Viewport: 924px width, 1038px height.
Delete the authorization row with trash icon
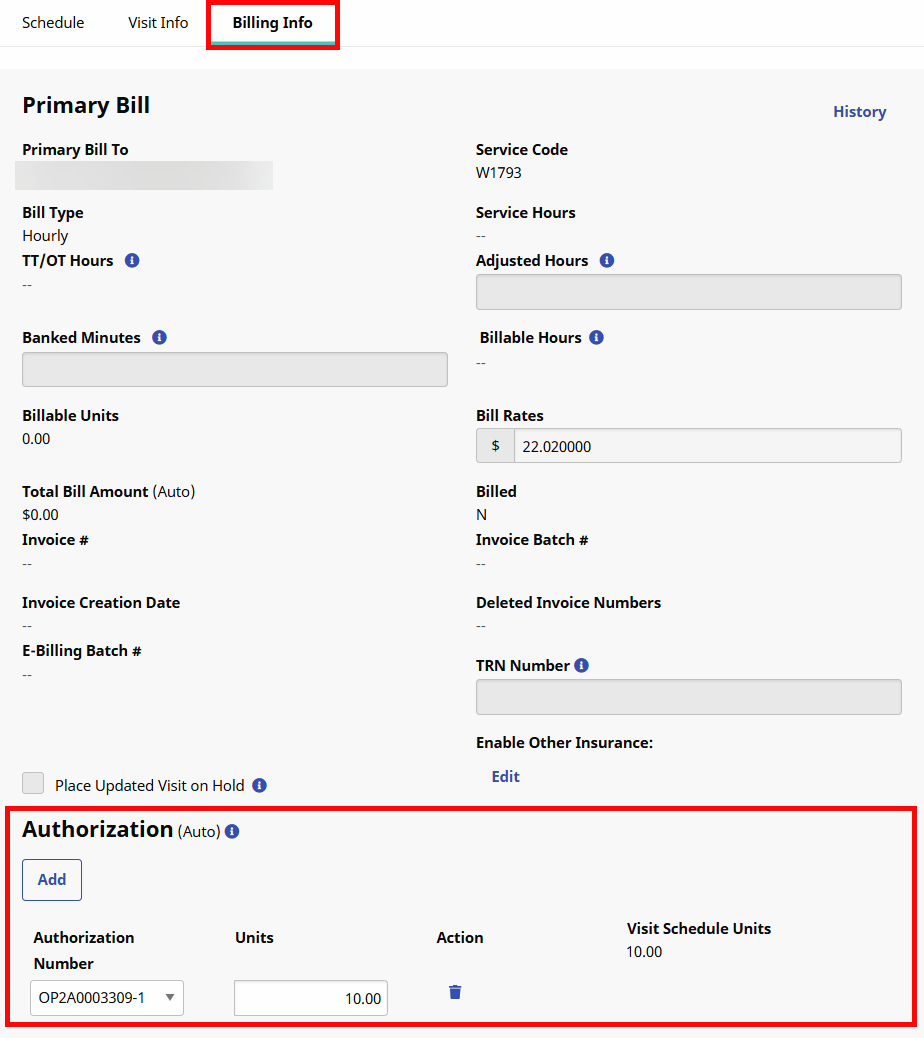[455, 992]
